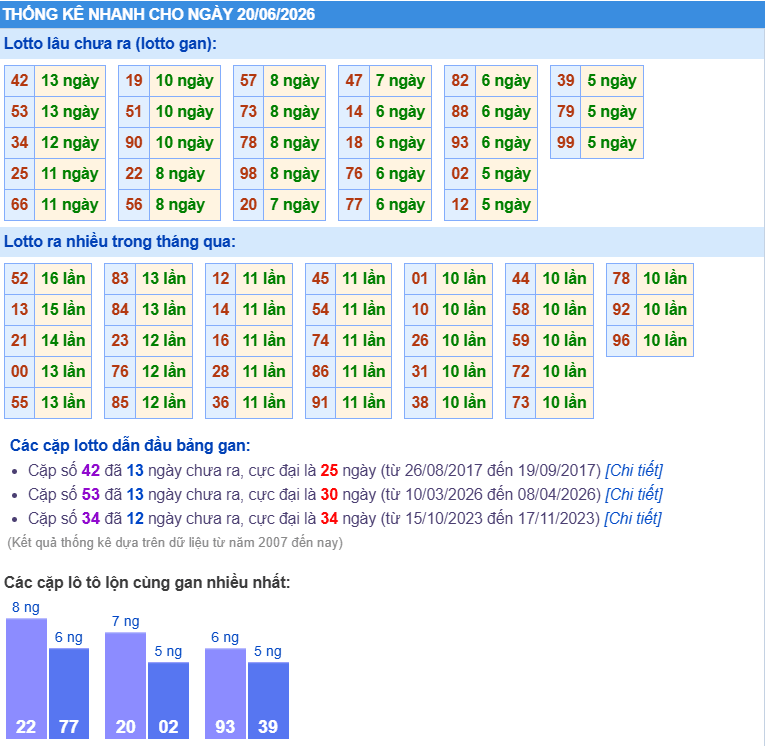Open Chi tiết link for pair 53
The width and height of the screenshot is (769, 746).
[634, 494]
